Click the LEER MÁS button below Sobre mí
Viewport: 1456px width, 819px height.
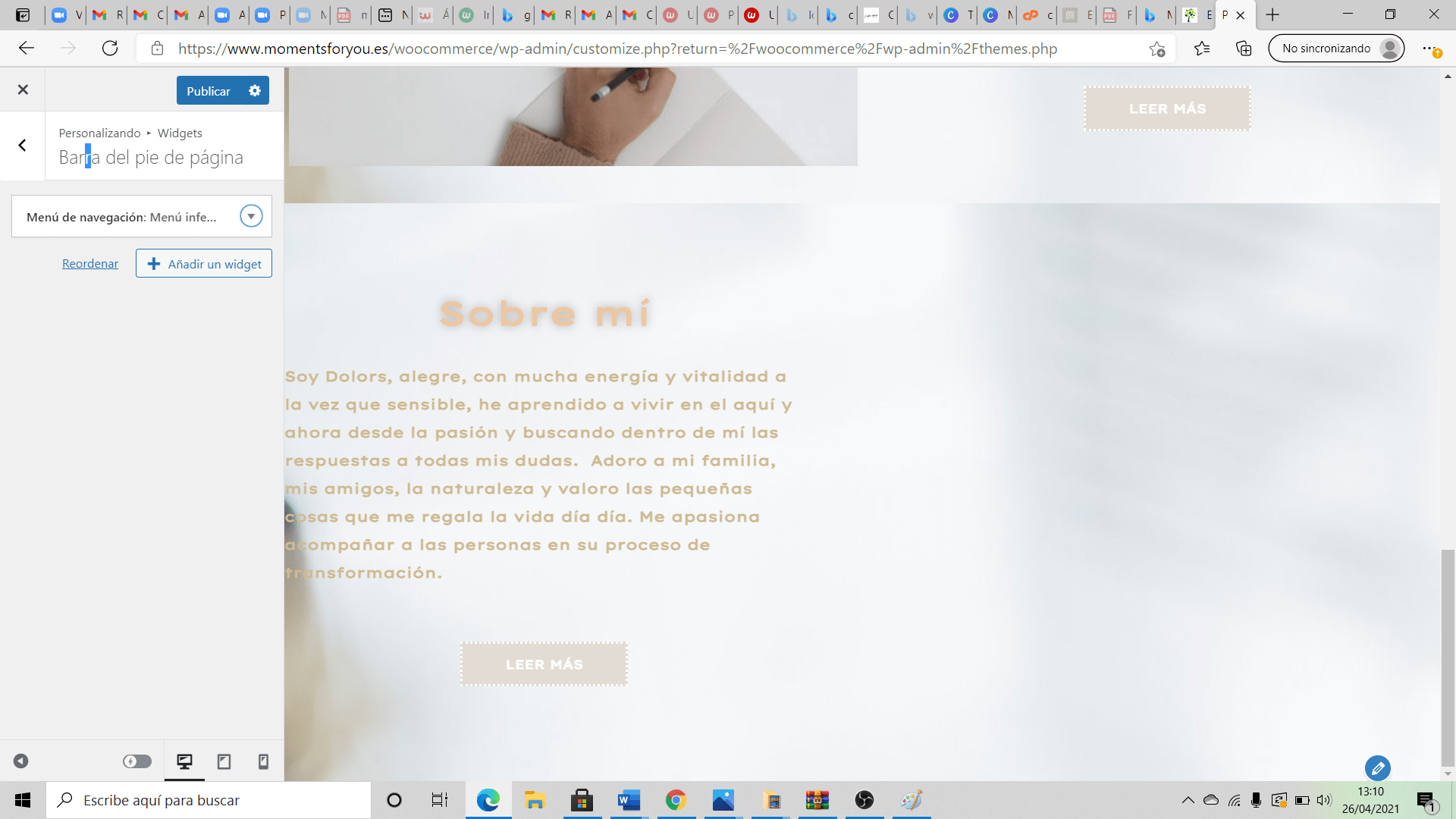(x=544, y=664)
